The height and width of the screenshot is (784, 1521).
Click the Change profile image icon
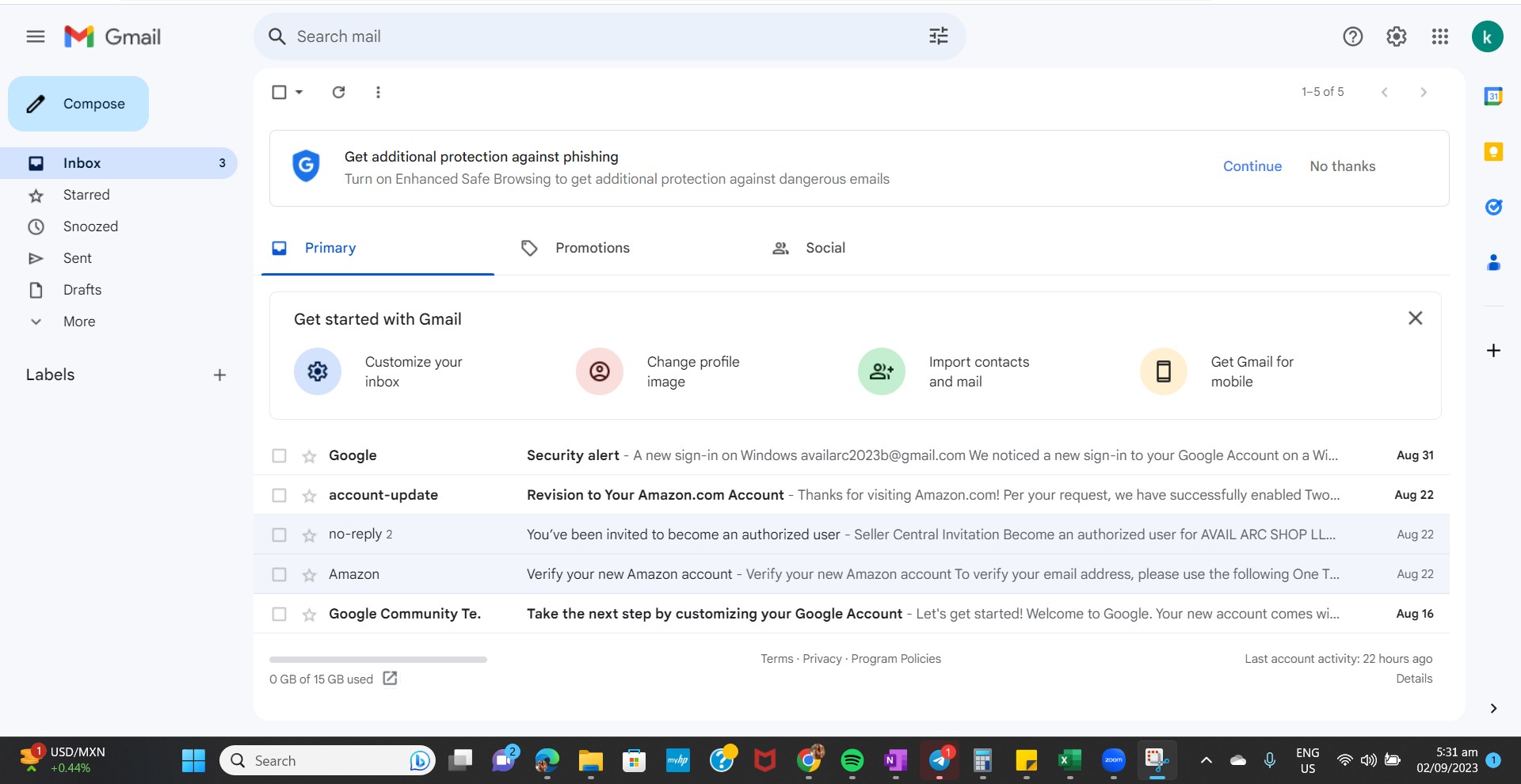click(600, 371)
